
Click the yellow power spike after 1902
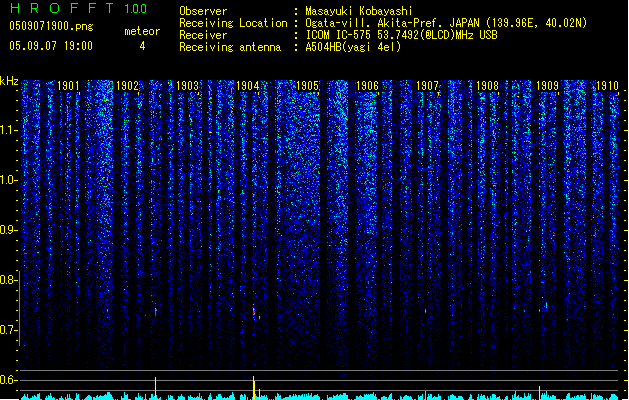click(156, 388)
